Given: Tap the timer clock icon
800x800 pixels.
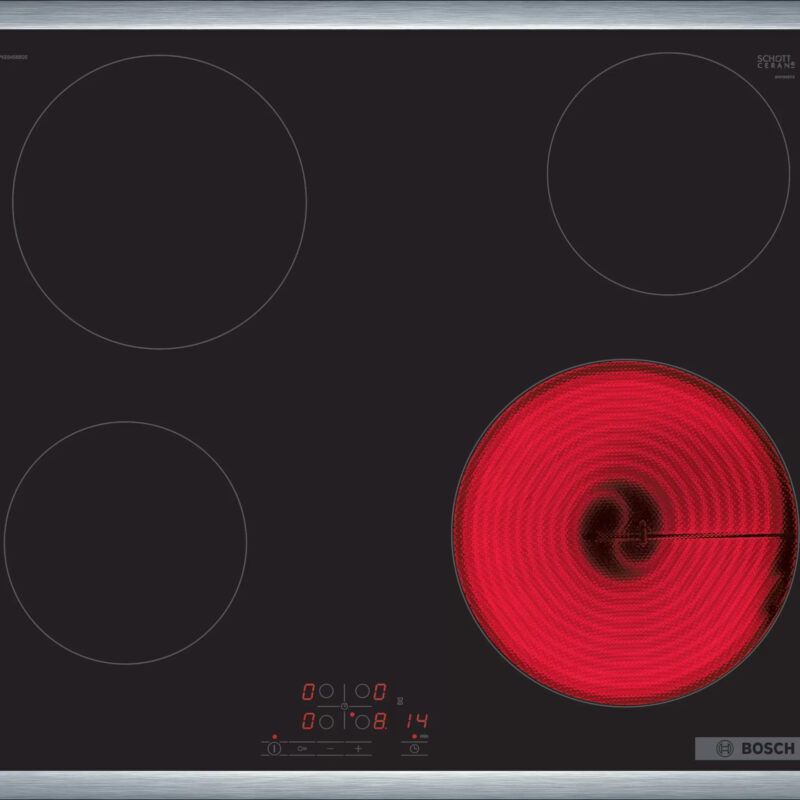Looking at the screenshot, I should (x=414, y=748).
